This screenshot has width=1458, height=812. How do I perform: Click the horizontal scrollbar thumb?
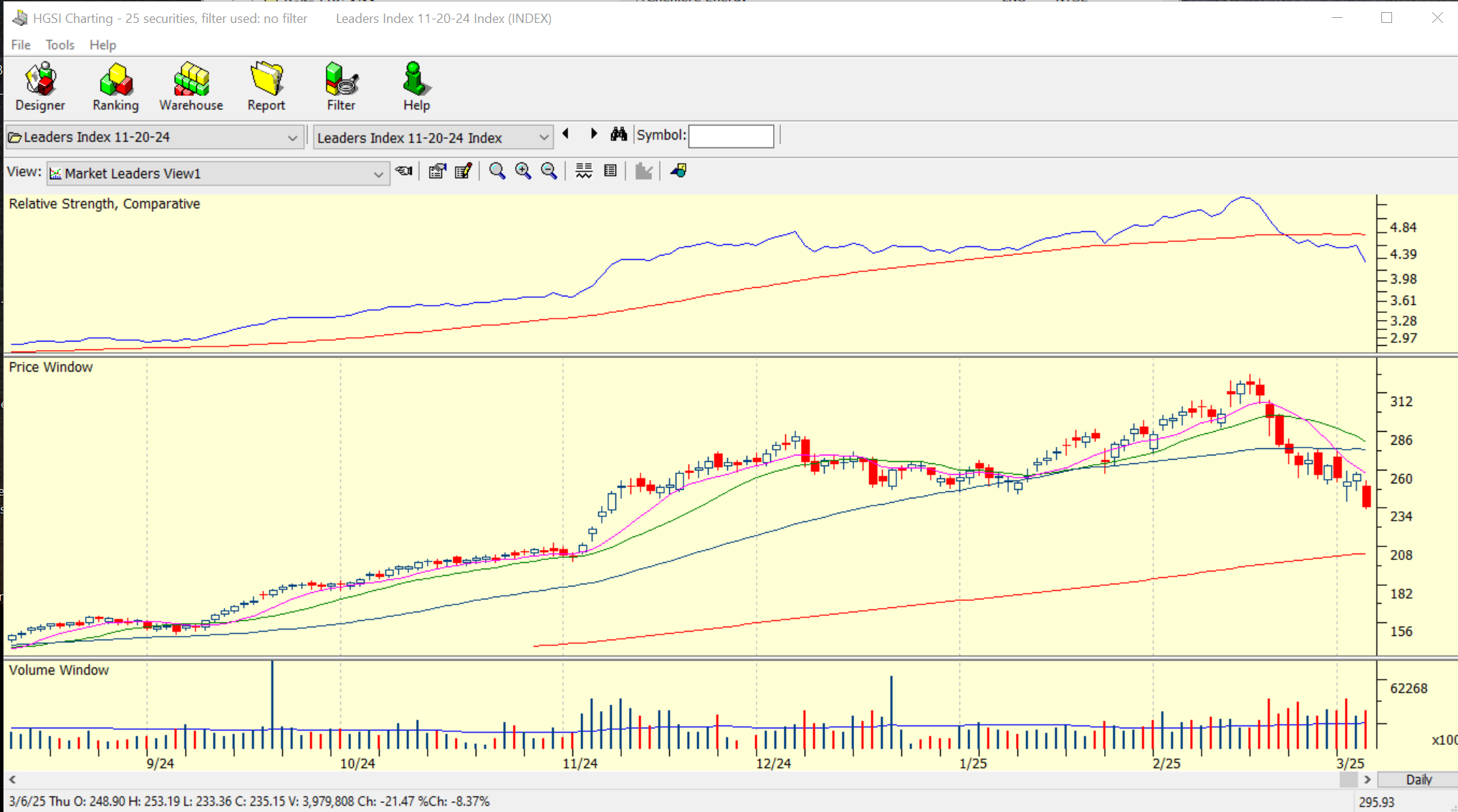tap(1348, 780)
